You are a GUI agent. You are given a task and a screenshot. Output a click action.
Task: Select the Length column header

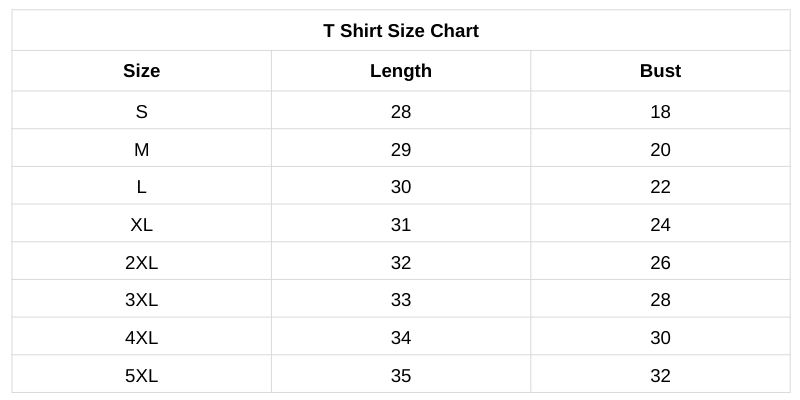401,71
